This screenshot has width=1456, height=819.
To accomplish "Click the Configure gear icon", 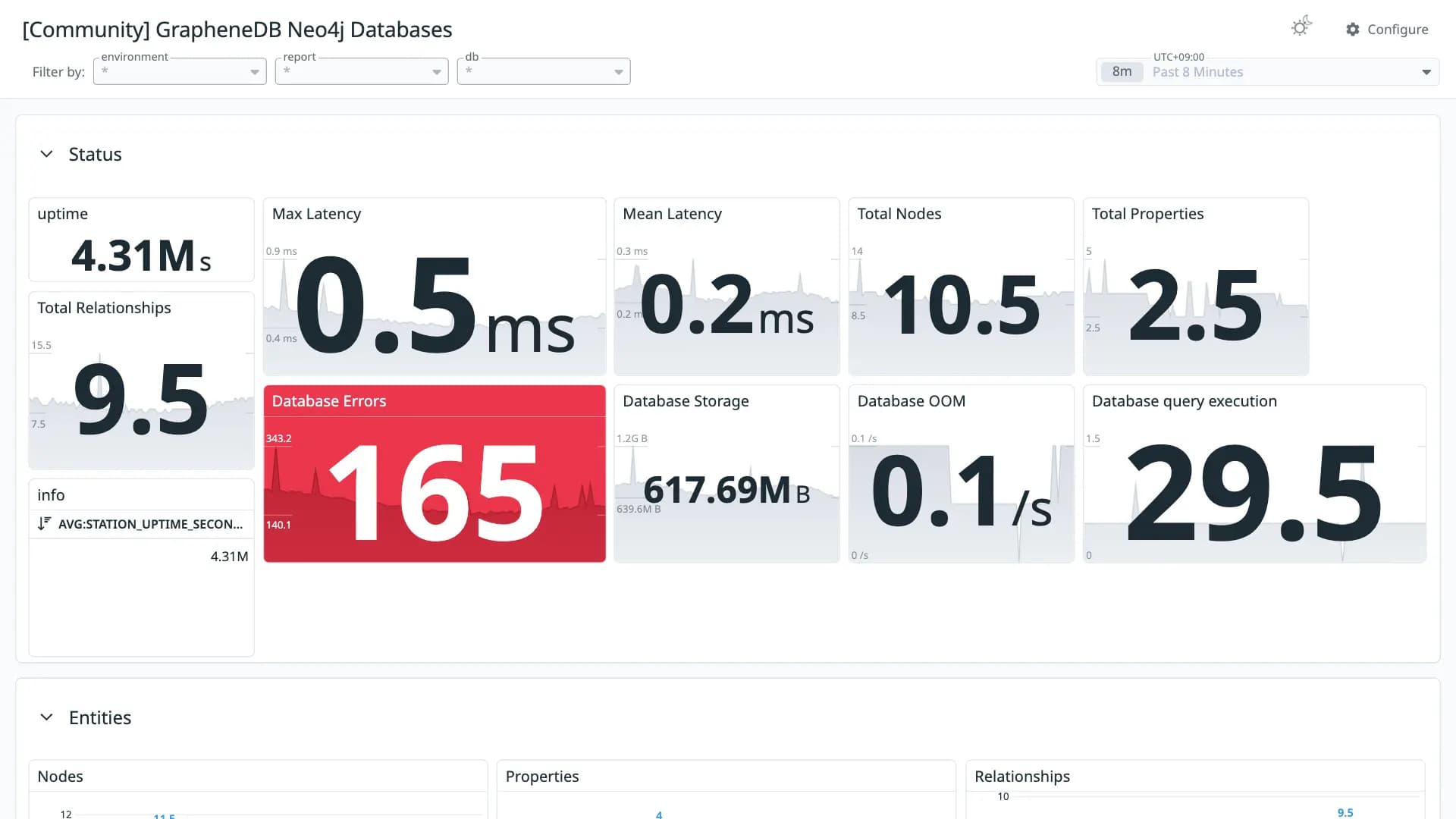I will click(x=1353, y=30).
